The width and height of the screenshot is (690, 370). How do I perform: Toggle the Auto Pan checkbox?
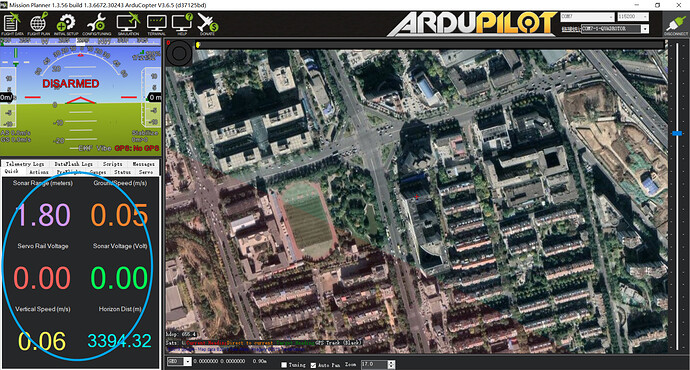click(x=313, y=365)
